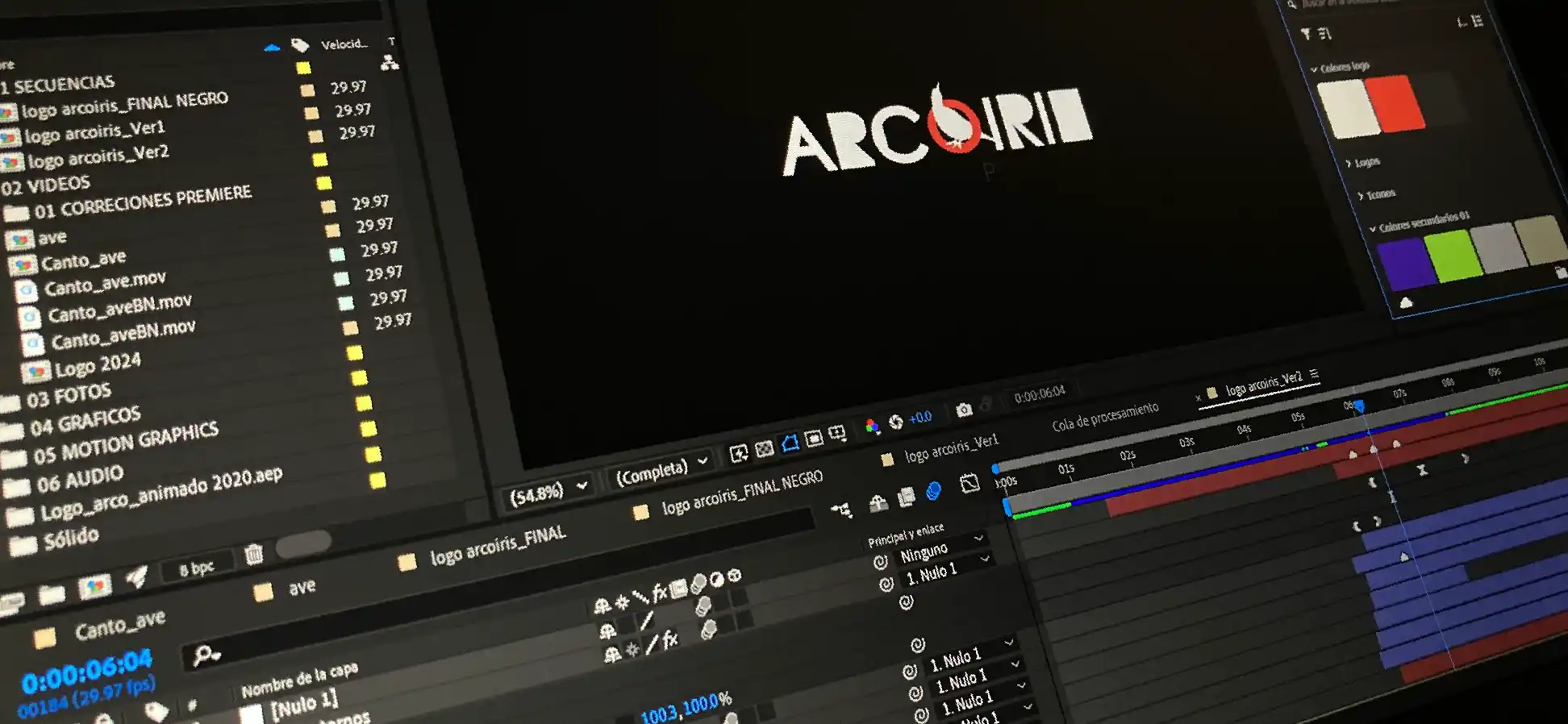Toggle the quality slash switch on second layer
The width and height of the screenshot is (1568, 724).
pyautogui.click(x=647, y=622)
